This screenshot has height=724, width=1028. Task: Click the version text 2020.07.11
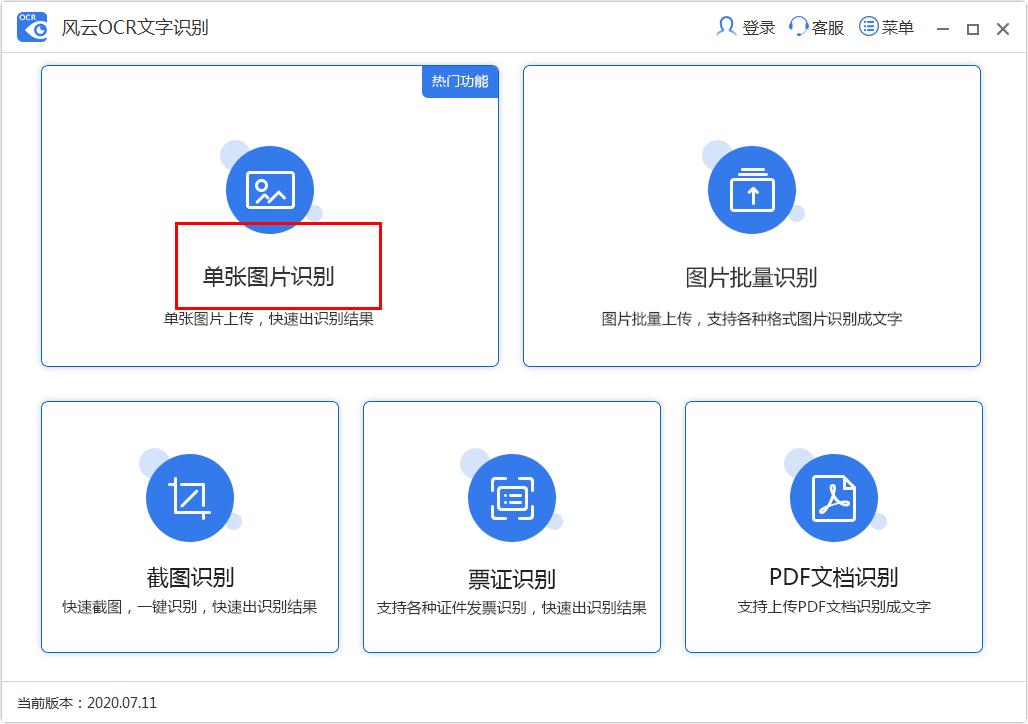pyautogui.click(x=121, y=703)
